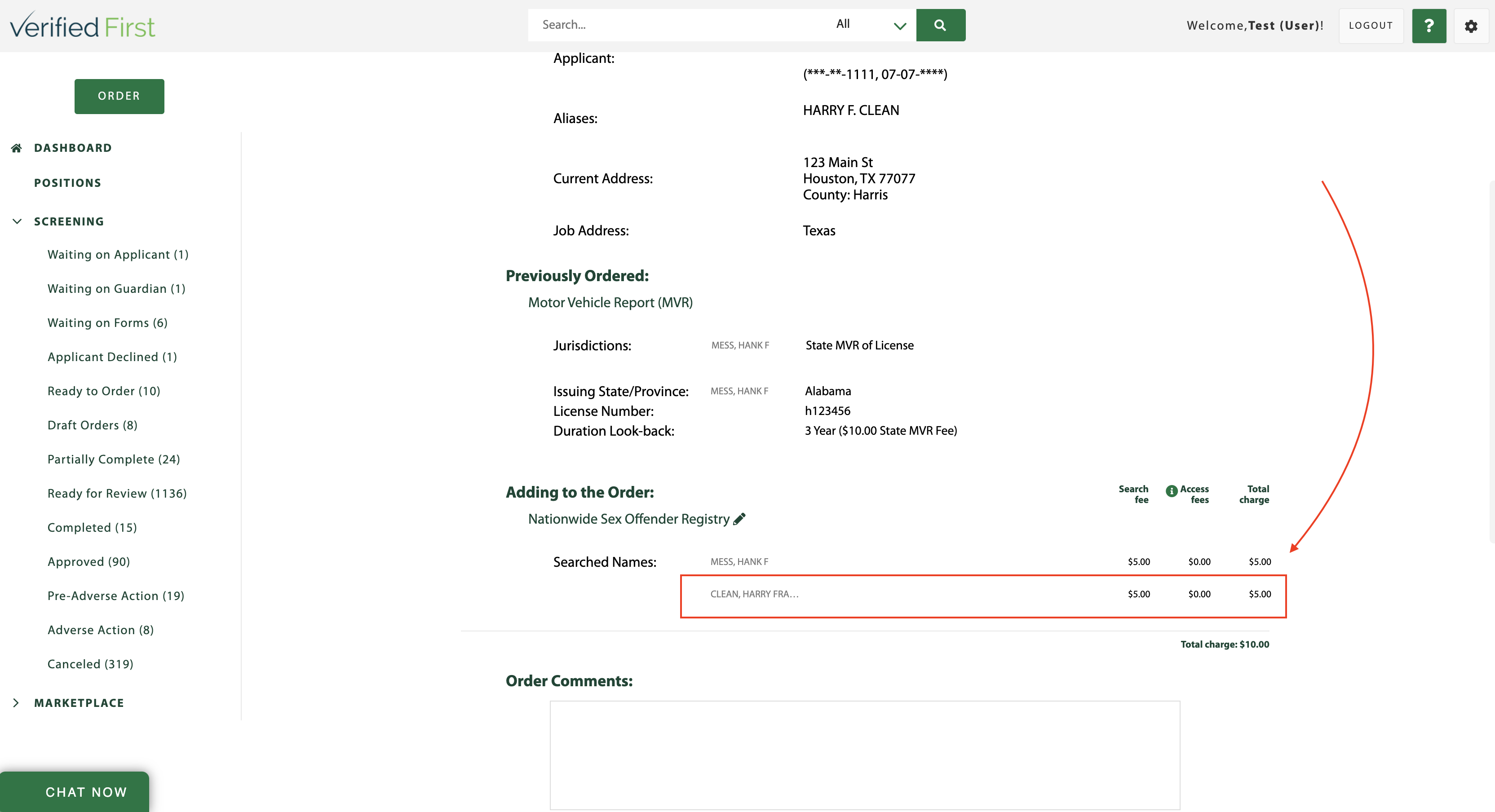Click the Nationwide Sex Offender Registry link
This screenshot has height=812, width=1495.
tap(628, 519)
